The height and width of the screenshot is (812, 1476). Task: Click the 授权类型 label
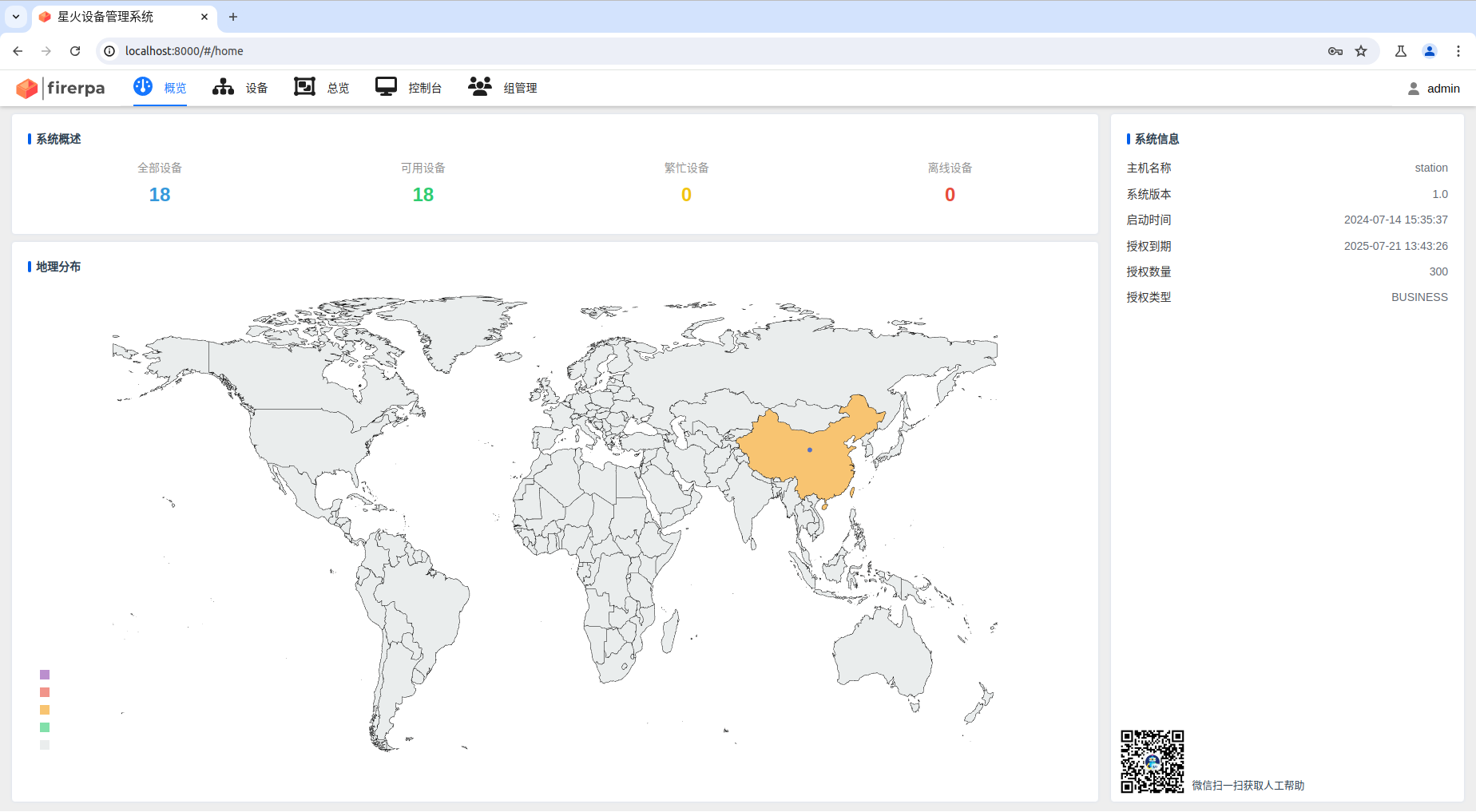[x=1149, y=297]
